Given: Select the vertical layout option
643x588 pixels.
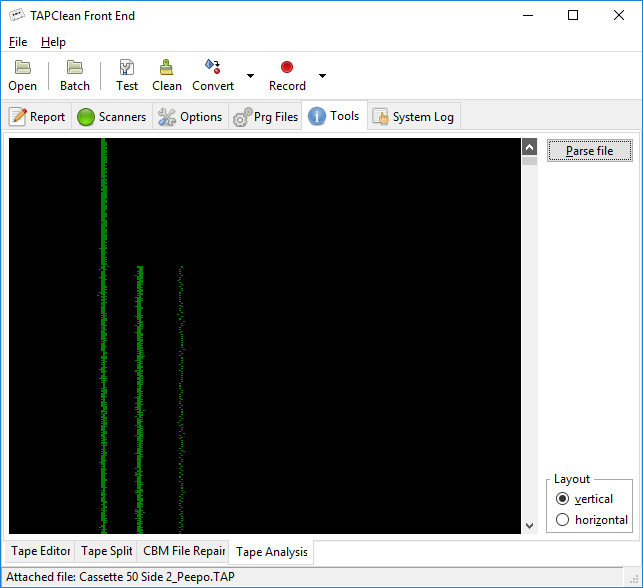Looking at the screenshot, I should pos(584,499).
